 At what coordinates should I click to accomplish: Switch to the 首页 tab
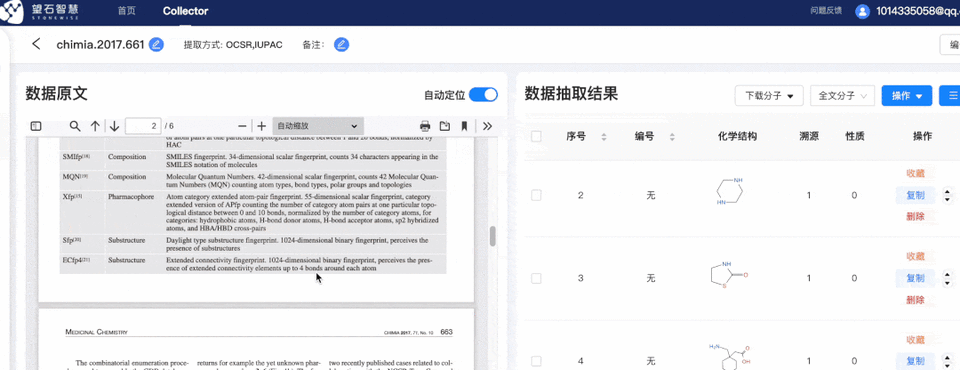127,11
